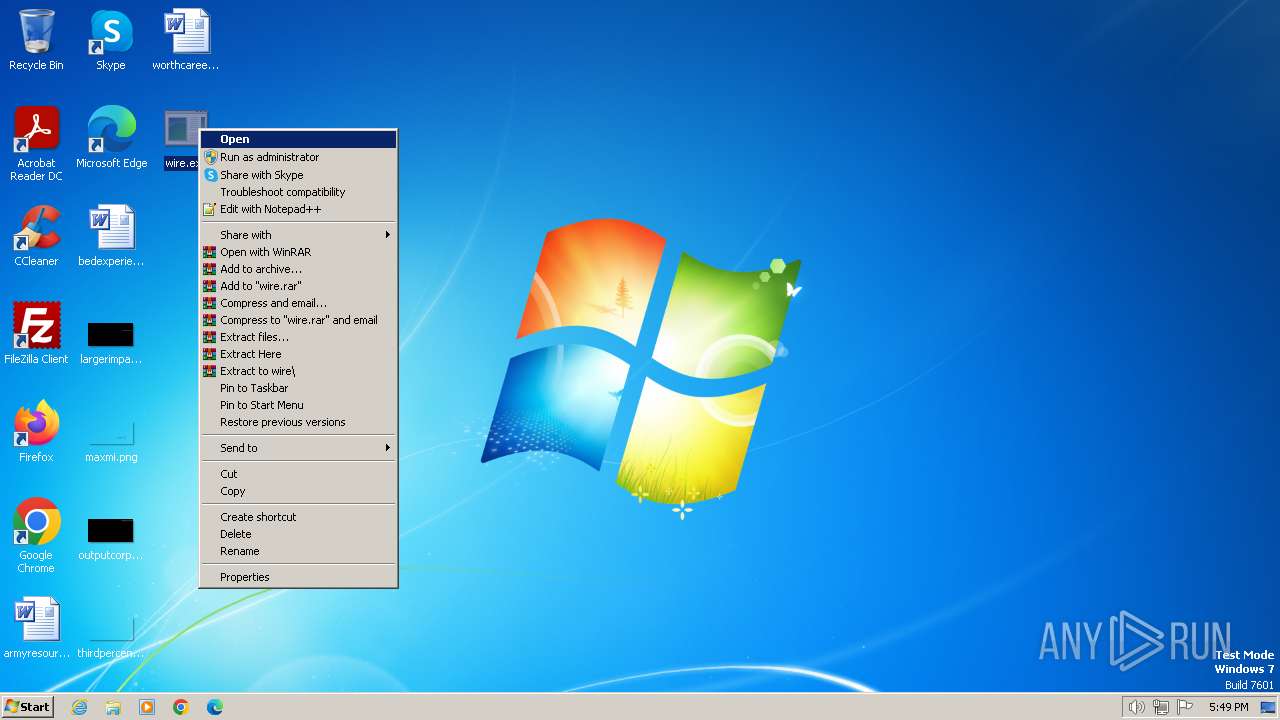The width and height of the screenshot is (1280, 720).
Task: Choose Extract to wire\
Action: pyautogui.click(x=298, y=371)
